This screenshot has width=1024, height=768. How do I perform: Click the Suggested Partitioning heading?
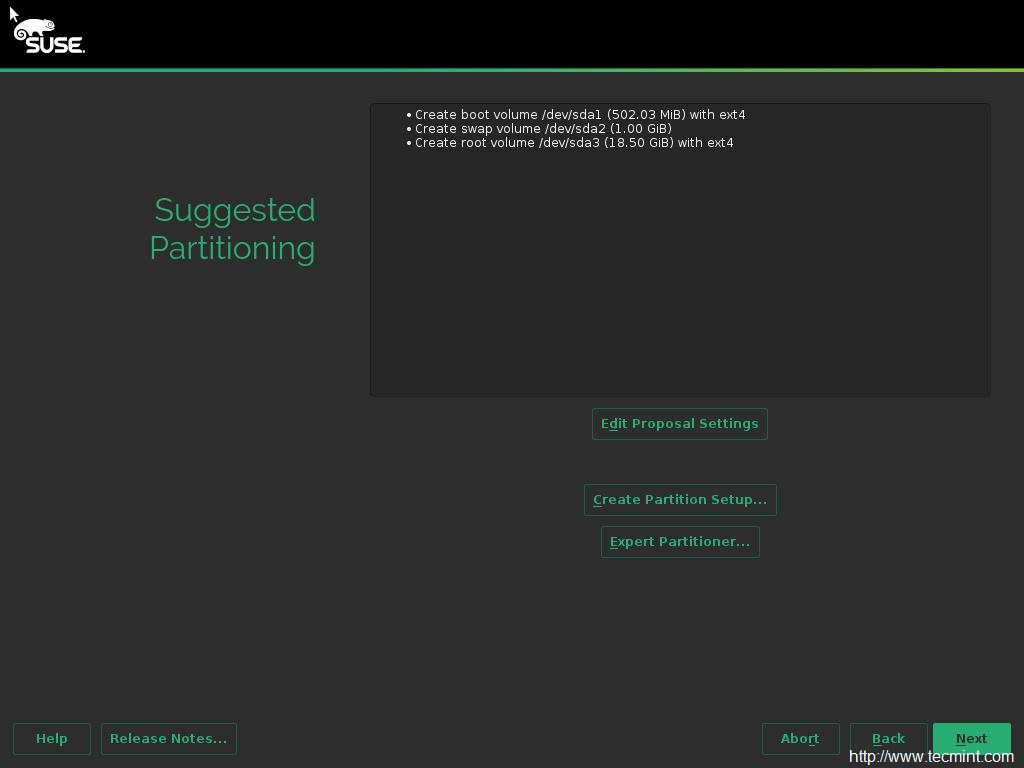point(233,229)
